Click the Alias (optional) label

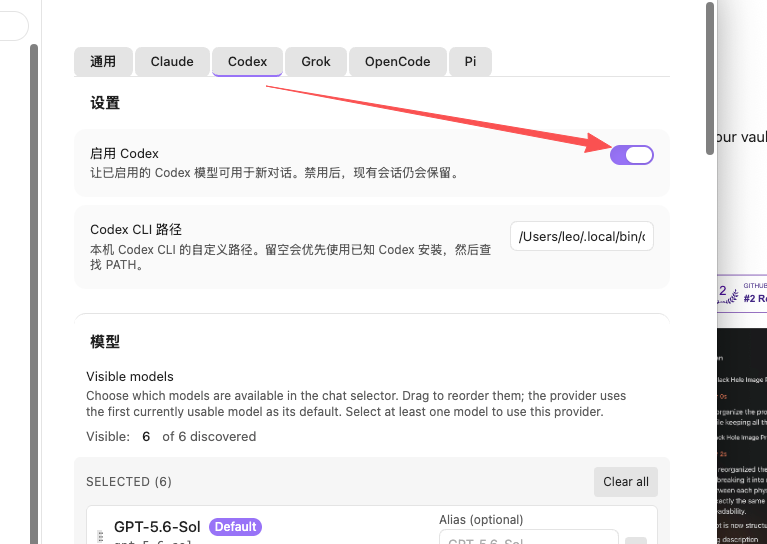pos(481,520)
